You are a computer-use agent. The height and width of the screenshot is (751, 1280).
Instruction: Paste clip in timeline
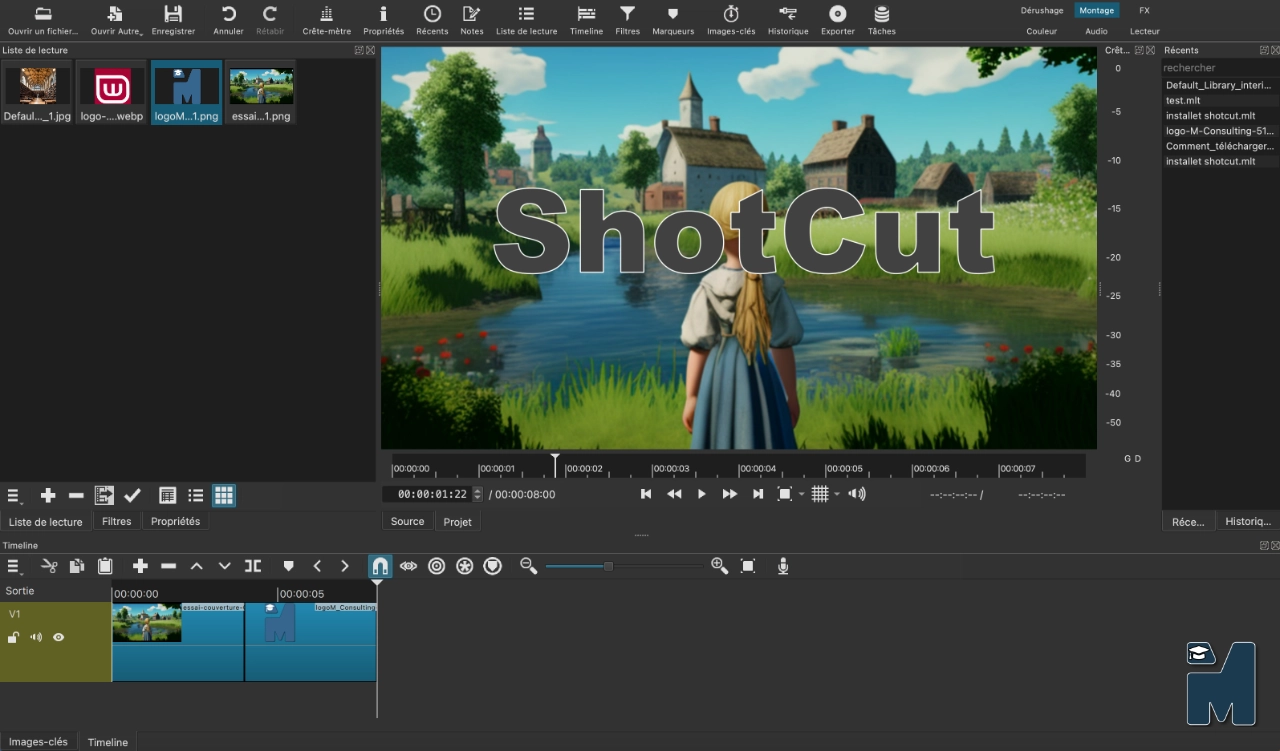[104, 566]
